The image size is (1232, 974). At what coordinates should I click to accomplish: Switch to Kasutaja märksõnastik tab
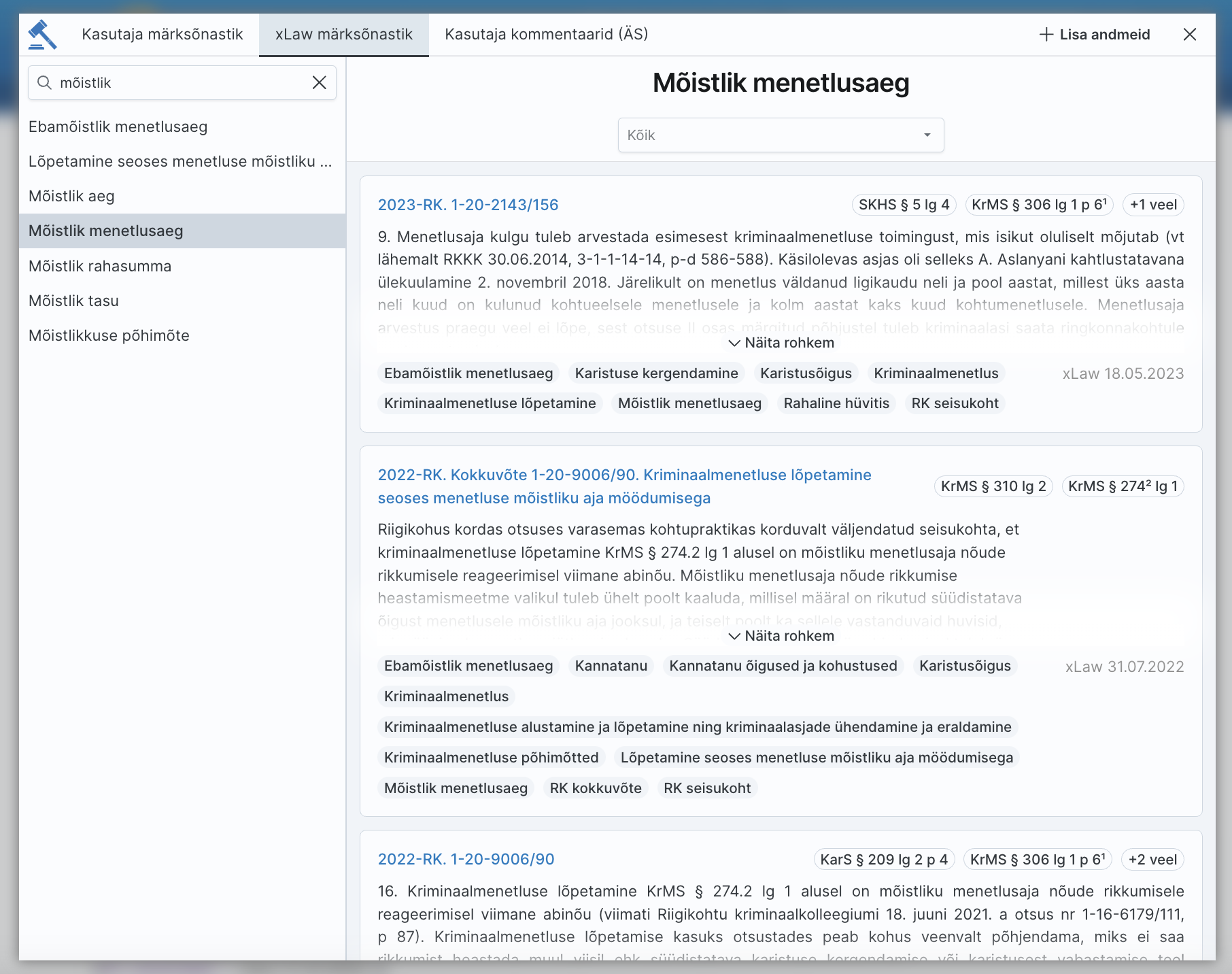click(x=163, y=34)
